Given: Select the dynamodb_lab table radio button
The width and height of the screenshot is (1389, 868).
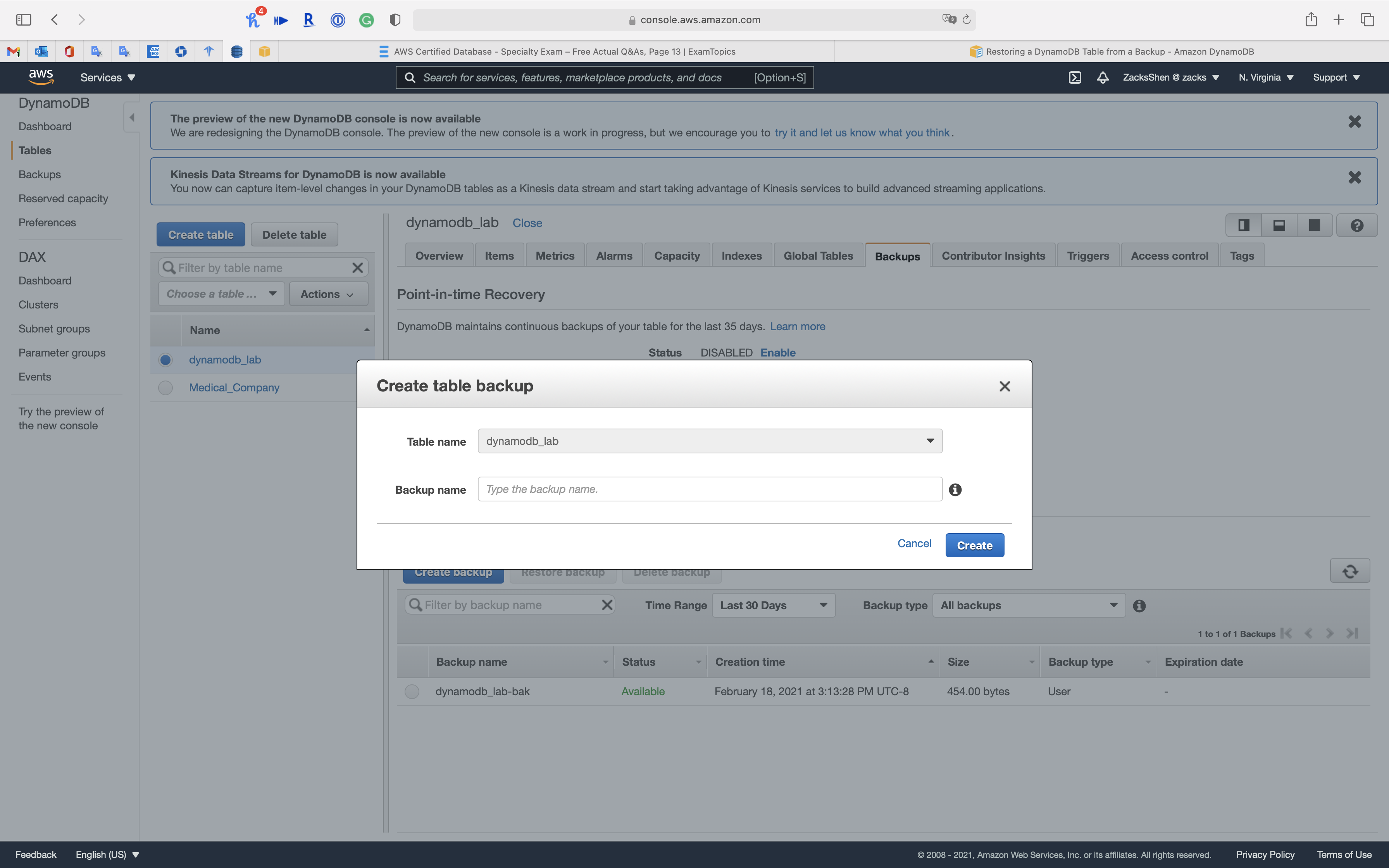Looking at the screenshot, I should tap(165, 360).
